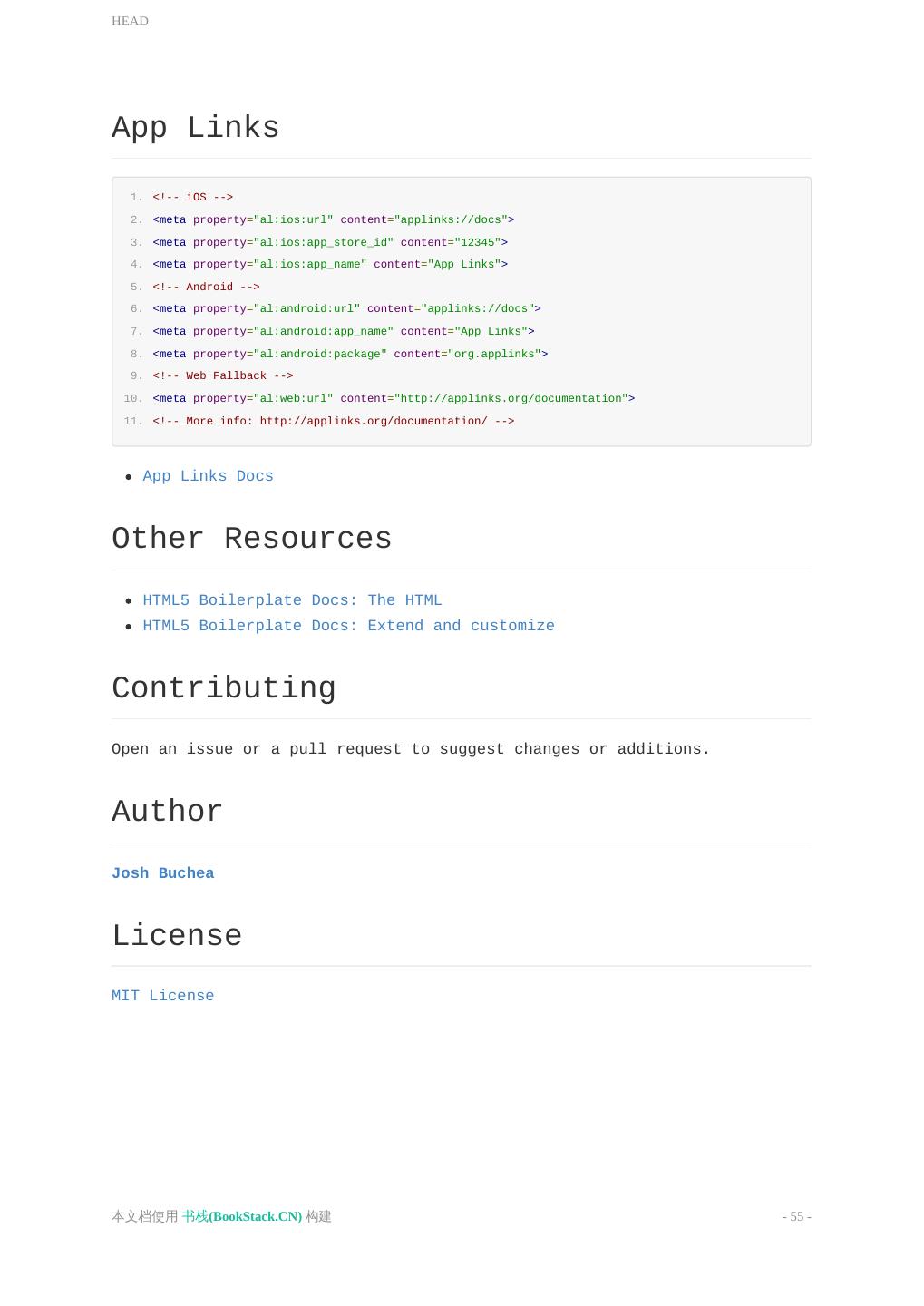The image size is (924, 1306).
Task: Click the 'Open an issue' paragraph text
Action: click(x=410, y=749)
